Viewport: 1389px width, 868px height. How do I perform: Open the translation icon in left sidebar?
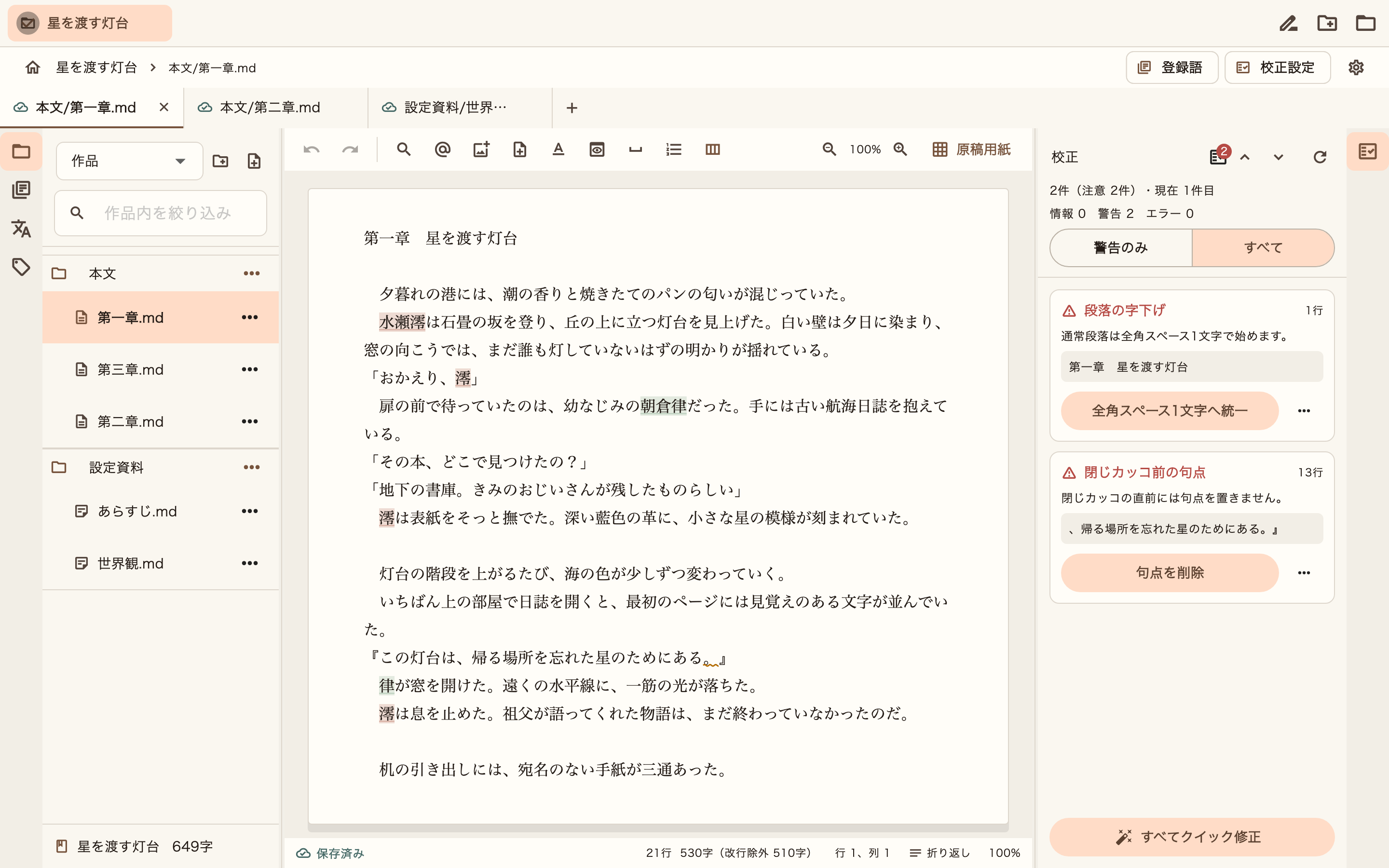click(x=21, y=229)
